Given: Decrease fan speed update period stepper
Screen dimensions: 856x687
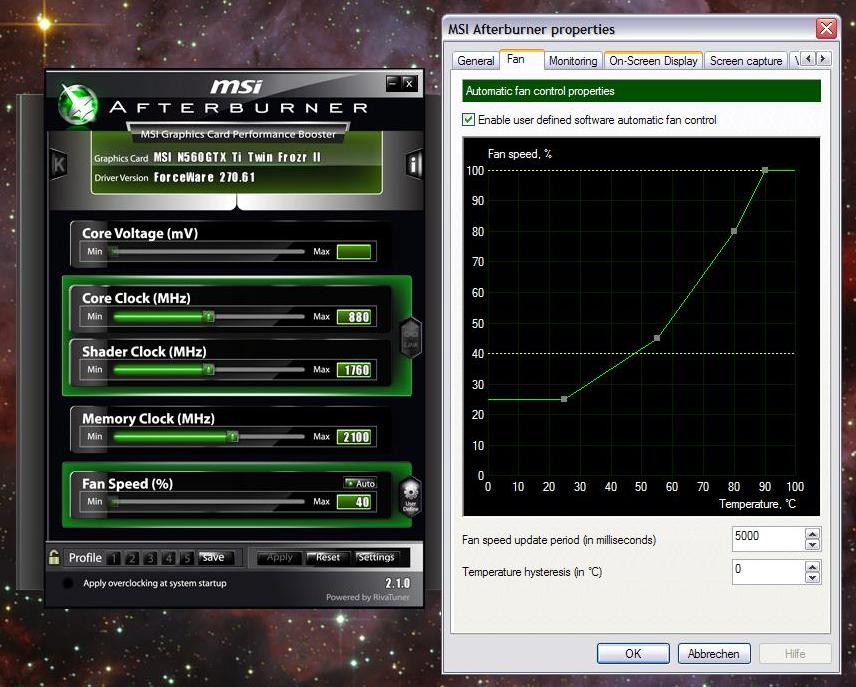Looking at the screenshot, I should 812,544.
